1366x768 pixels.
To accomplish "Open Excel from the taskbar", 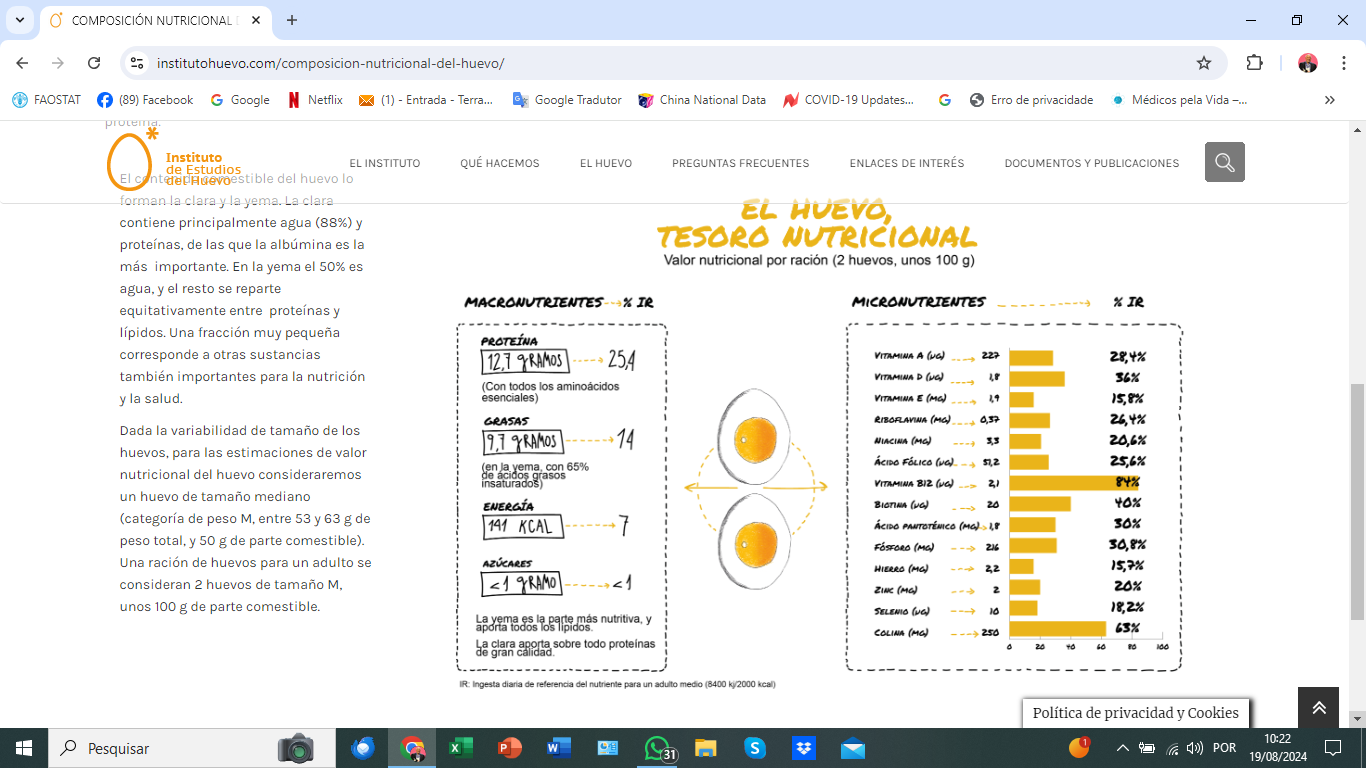I will click(x=461, y=748).
